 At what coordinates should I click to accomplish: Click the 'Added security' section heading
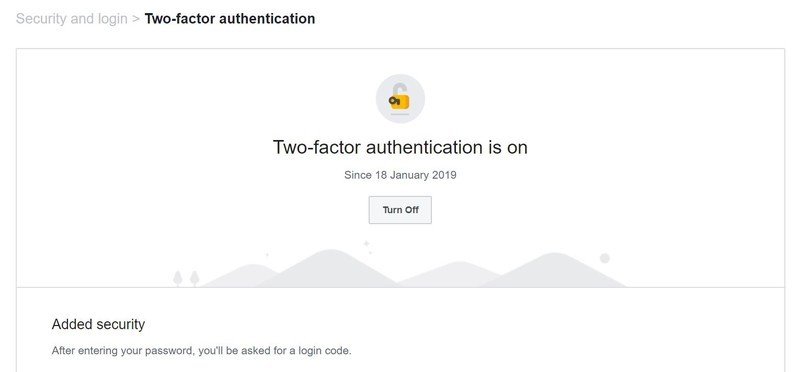click(x=98, y=324)
